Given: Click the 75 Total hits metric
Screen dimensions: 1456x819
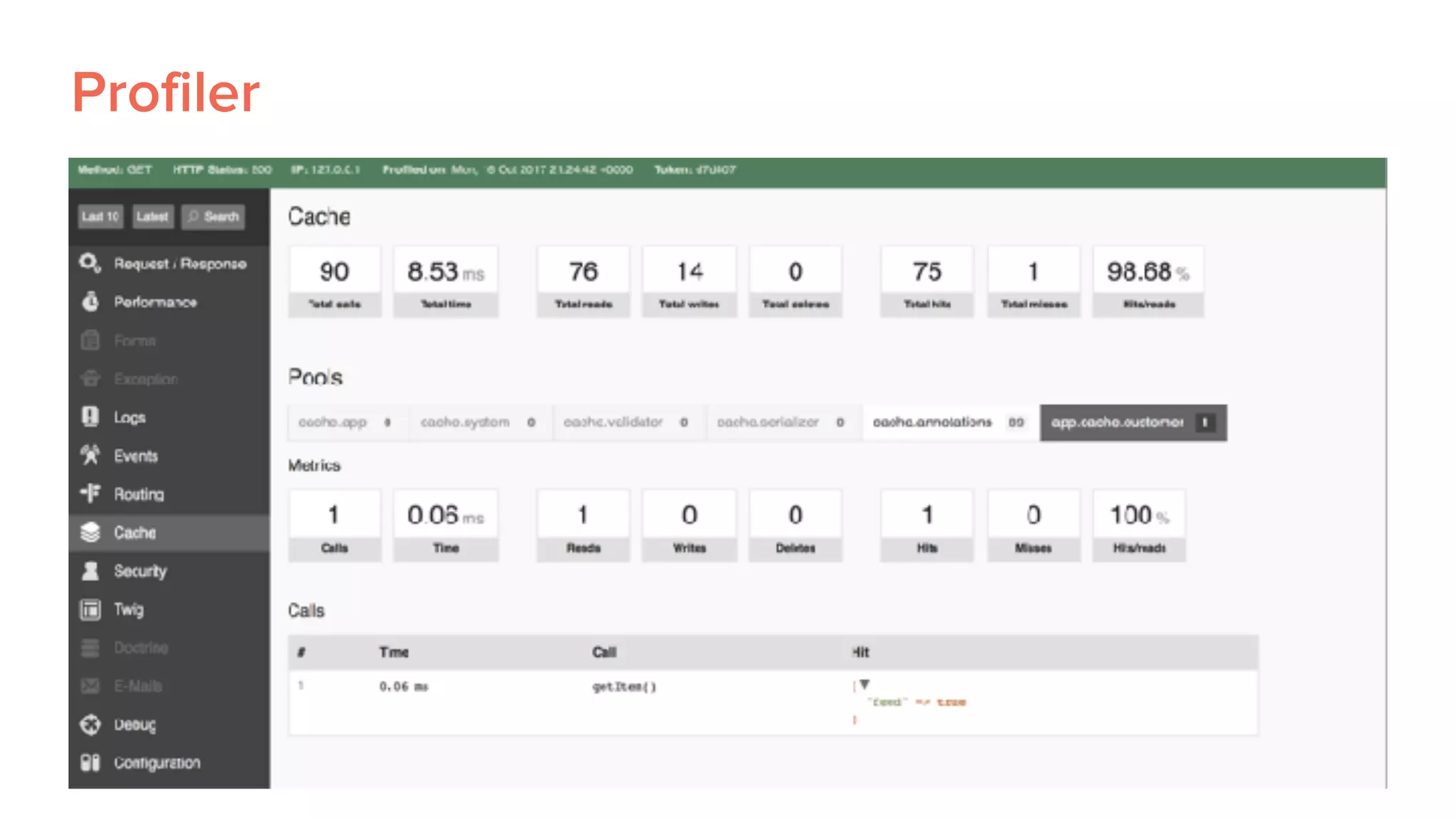Looking at the screenshot, I should click(926, 282).
